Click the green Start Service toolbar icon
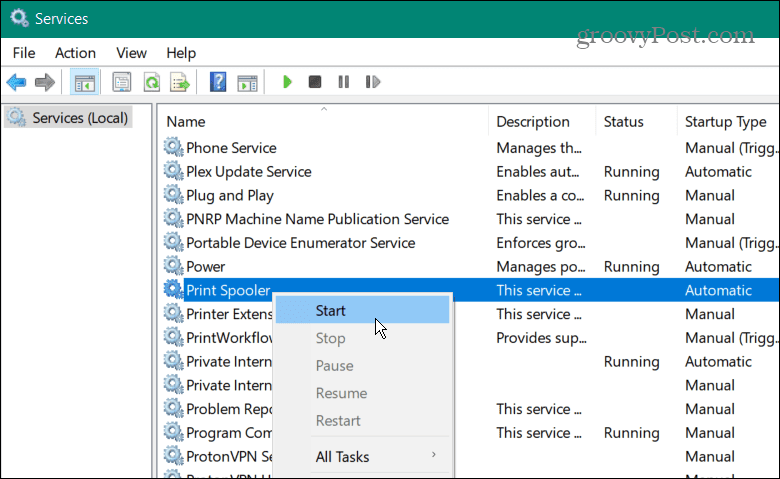780x479 pixels. (x=288, y=82)
